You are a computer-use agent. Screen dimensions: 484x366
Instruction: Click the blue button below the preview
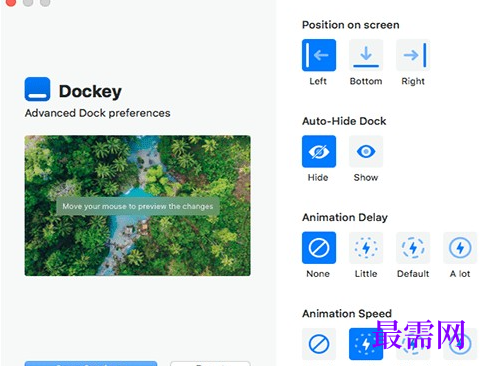pos(91,363)
